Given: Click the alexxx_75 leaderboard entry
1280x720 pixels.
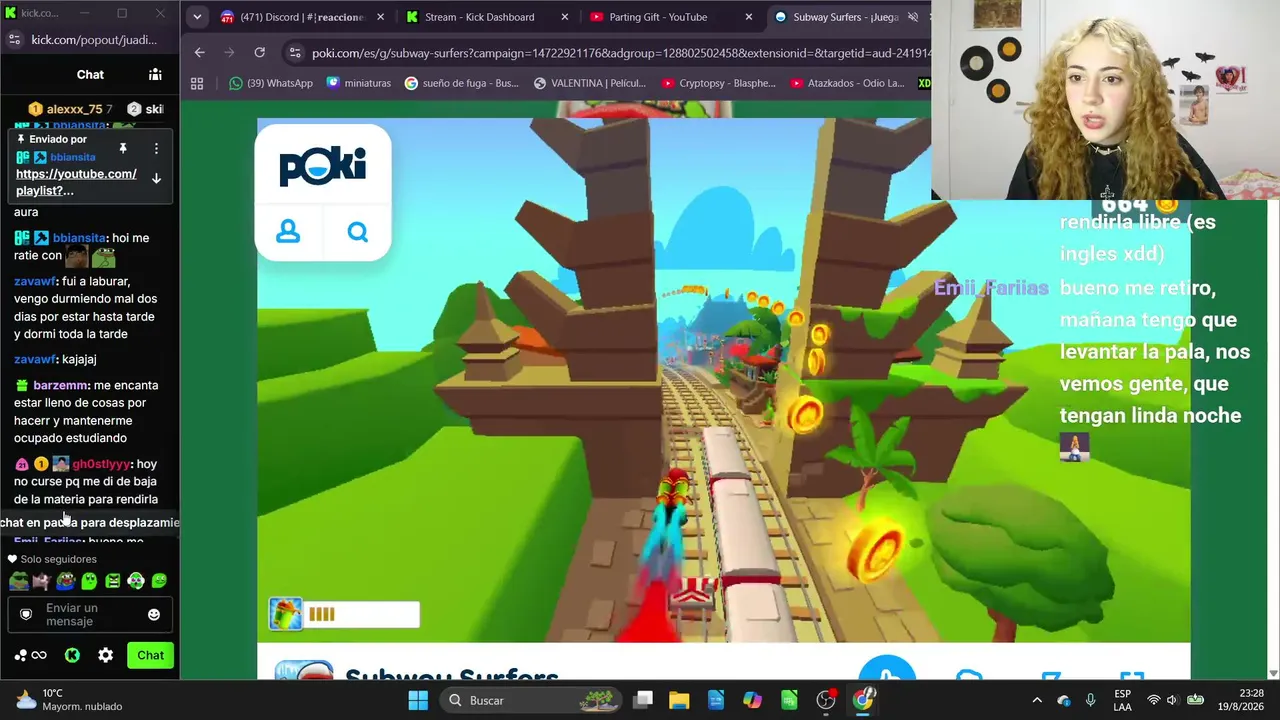Looking at the screenshot, I should pyautogui.click(x=70, y=109).
